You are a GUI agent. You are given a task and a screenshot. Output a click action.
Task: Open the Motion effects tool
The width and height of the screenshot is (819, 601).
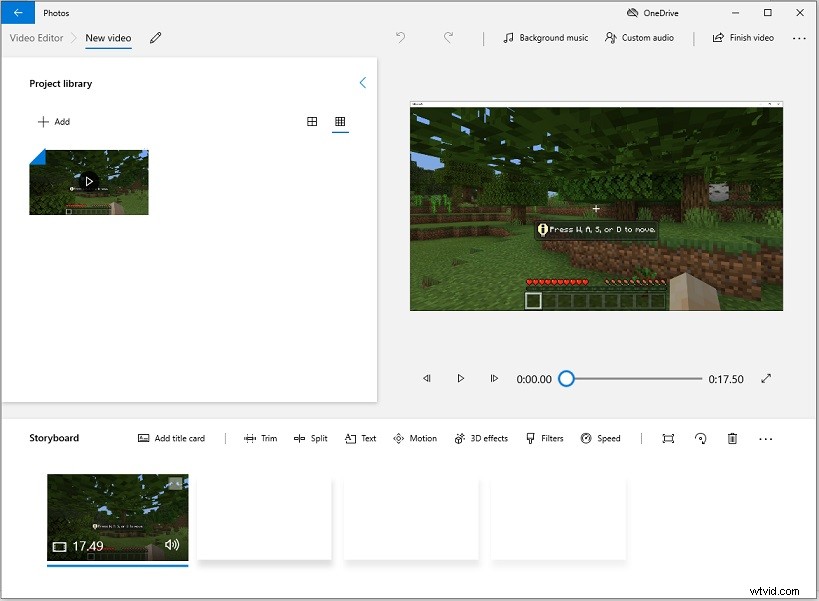pos(415,438)
